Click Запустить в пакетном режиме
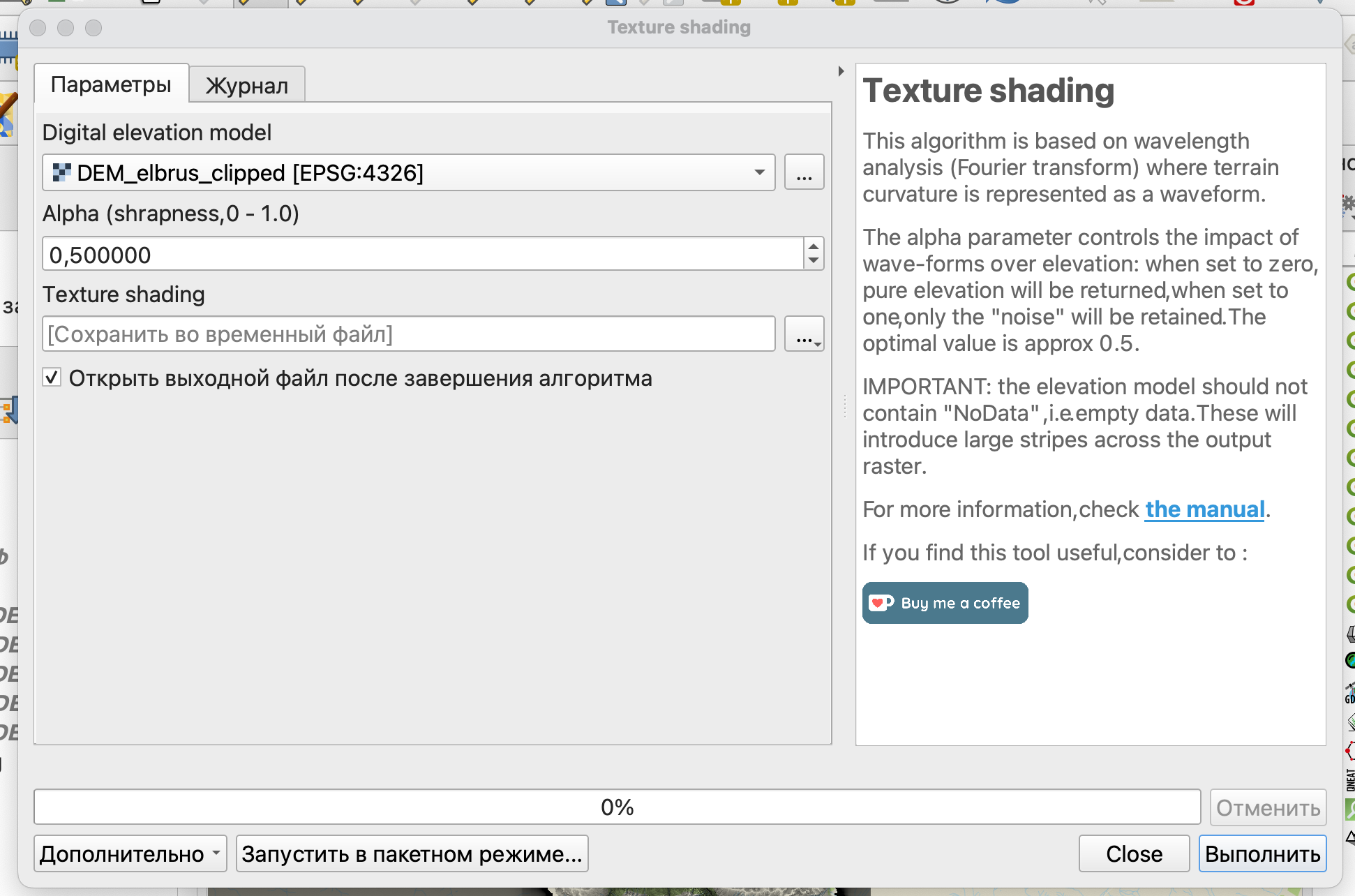The height and width of the screenshot is (896, 1355). (x=412, y=854)
